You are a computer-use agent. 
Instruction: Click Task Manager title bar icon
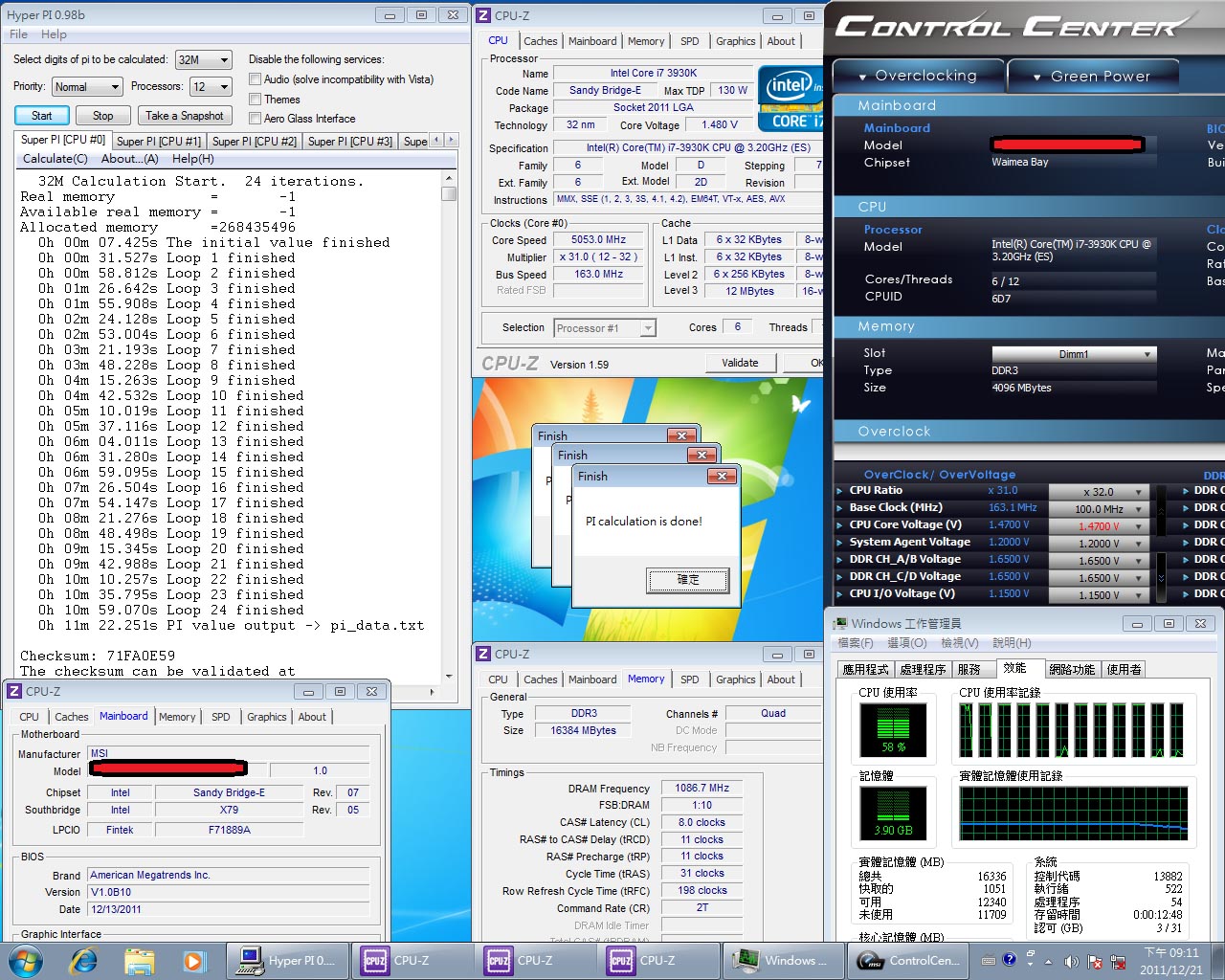[840, 624]
